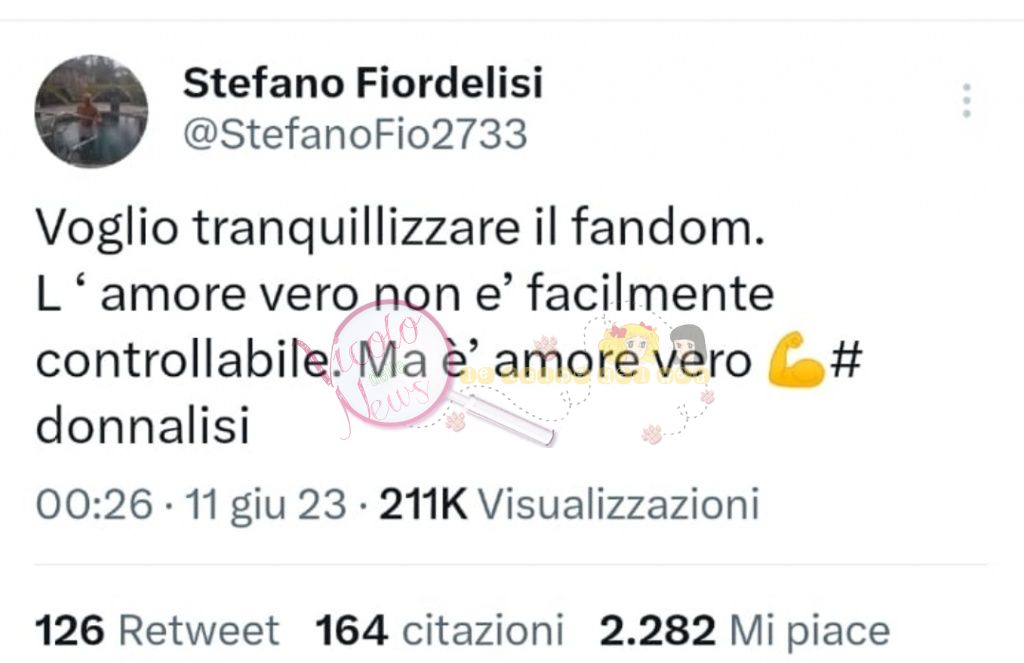Image resolution: width=1024 pixels, height=663 pixels.
Task: Click the 00:26 timestamp
Action: [94, 504]
